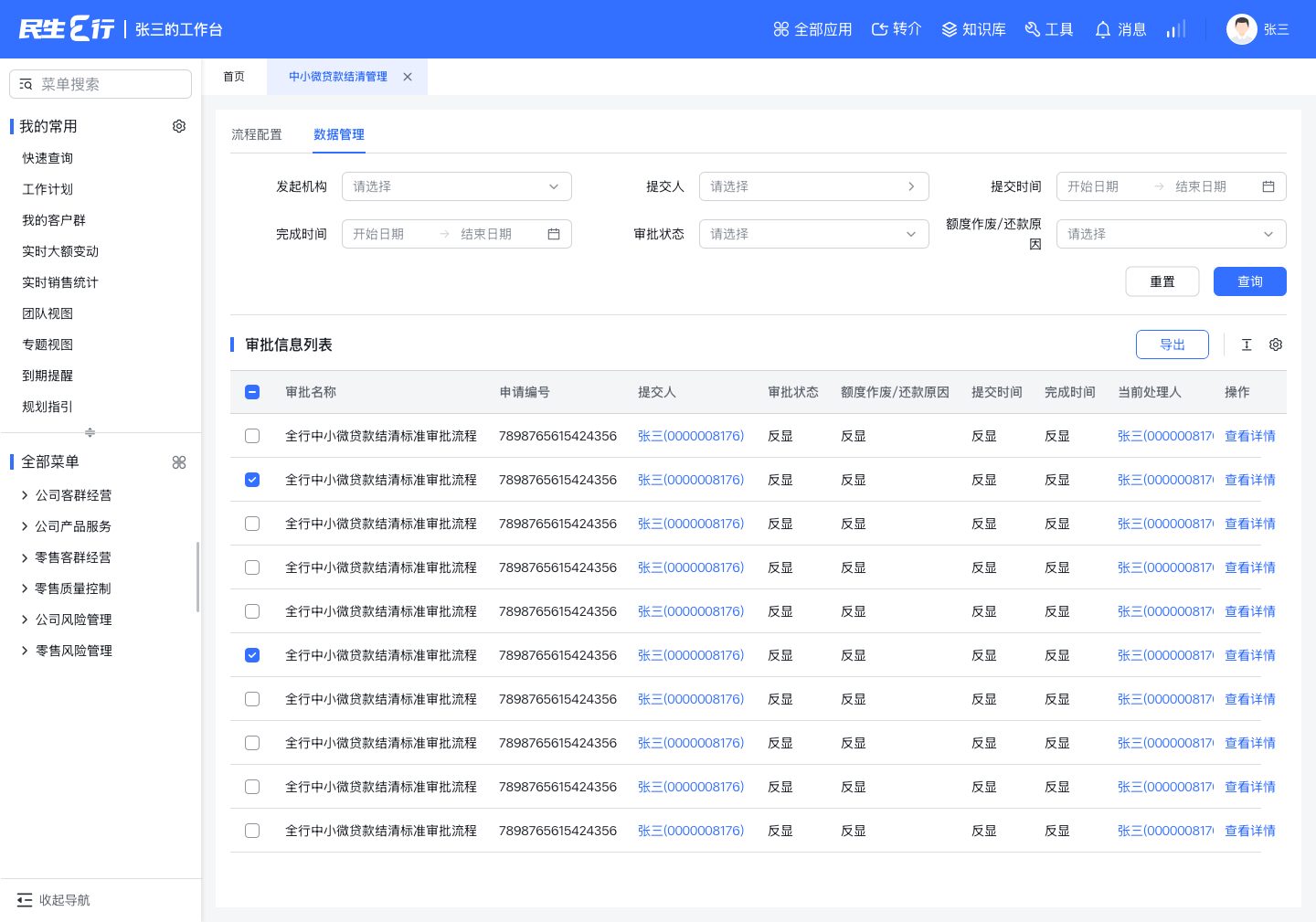1316x922 pixels.
Task: Open 查看详情 link in first row
Action: 1250,436
